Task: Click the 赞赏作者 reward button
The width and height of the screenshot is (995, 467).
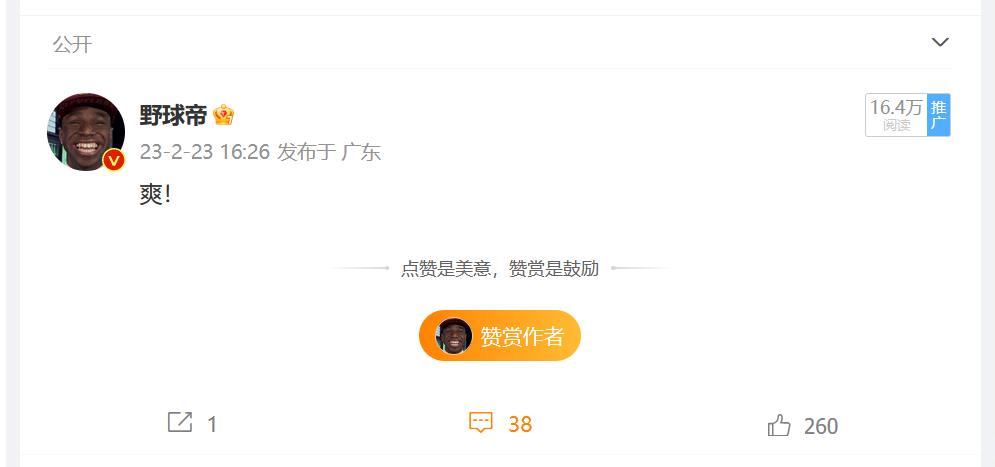Action: pyautogui.click(x=499, y=336)
